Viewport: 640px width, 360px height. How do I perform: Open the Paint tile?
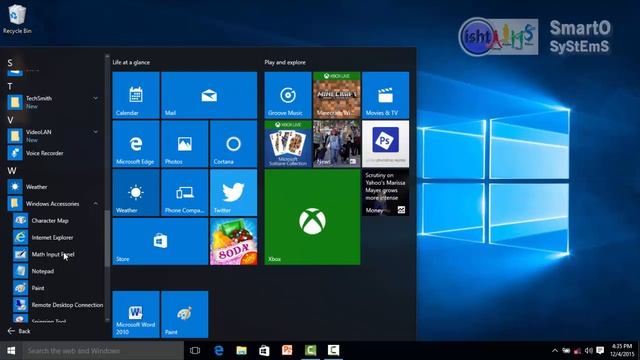point(185,314)
